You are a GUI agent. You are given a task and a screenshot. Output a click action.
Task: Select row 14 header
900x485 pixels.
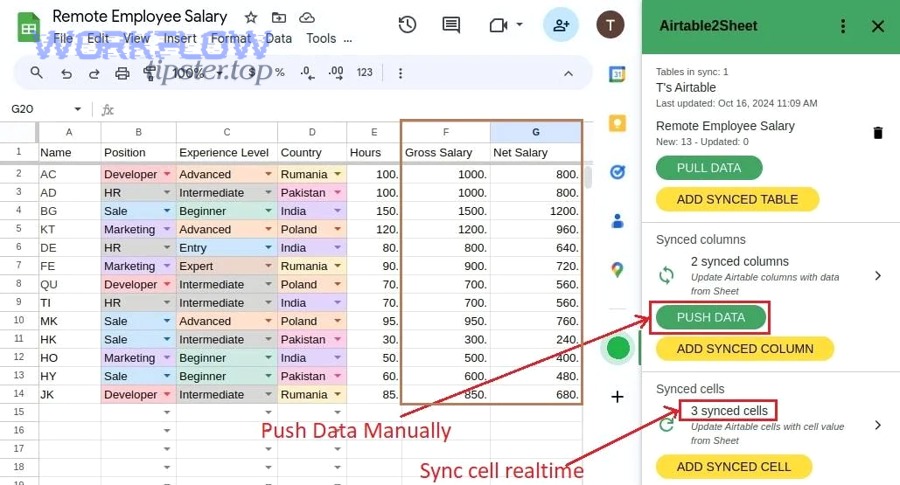[x=18, y=394]
